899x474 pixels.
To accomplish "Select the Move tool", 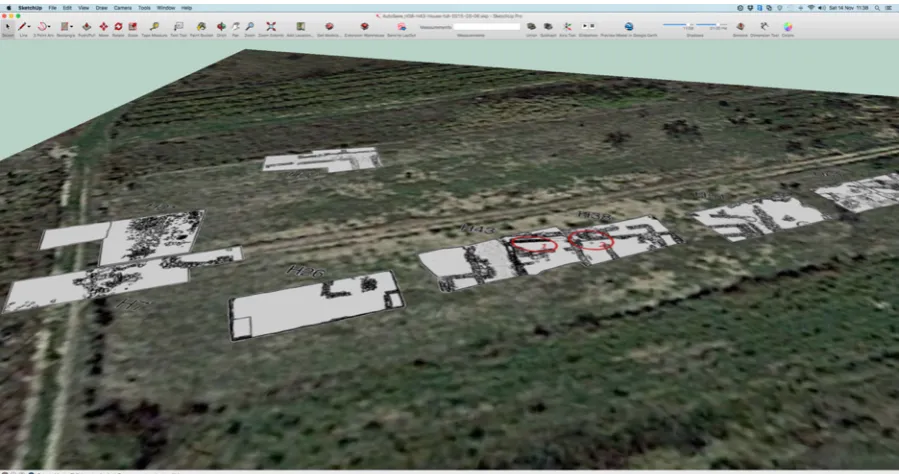I will [x=103, y=26].
